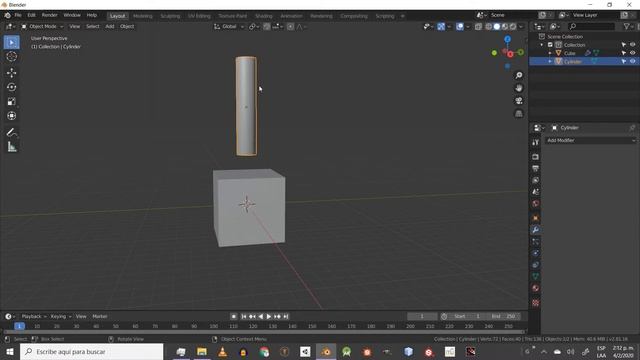Select the Scale tool
This screenshot has height=360, width=640.
tap(11, 101)
